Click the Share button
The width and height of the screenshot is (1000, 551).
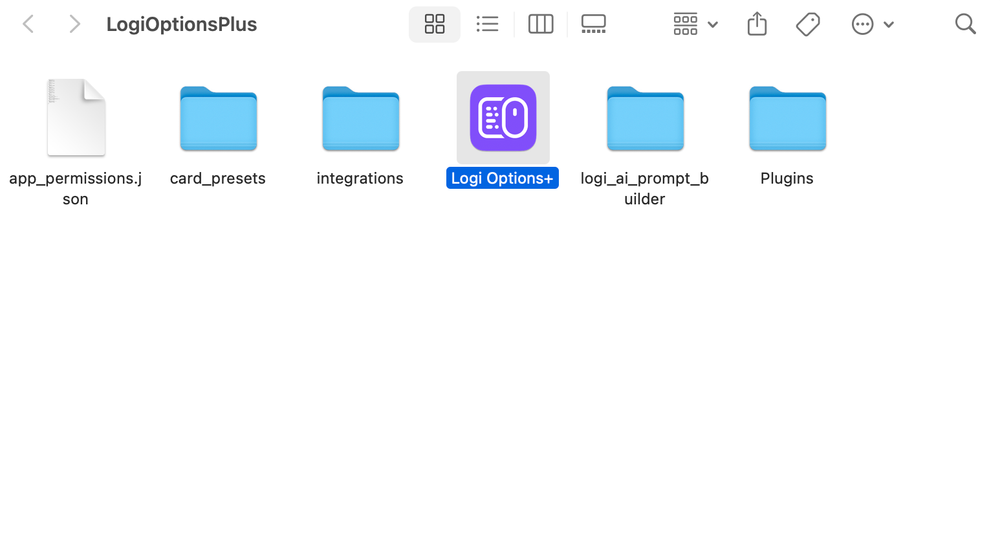757,24
